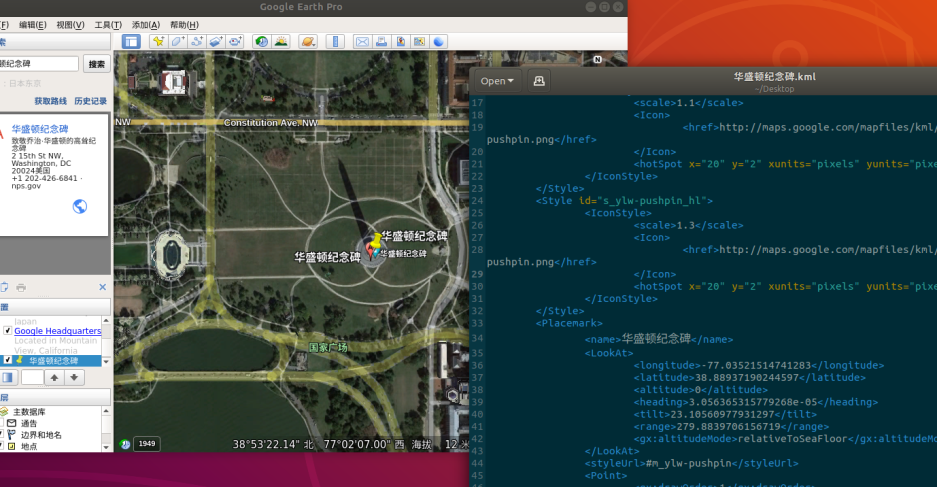Select the 主数据库 layer row
Screen dimensions: 937x487
point(29,412)
